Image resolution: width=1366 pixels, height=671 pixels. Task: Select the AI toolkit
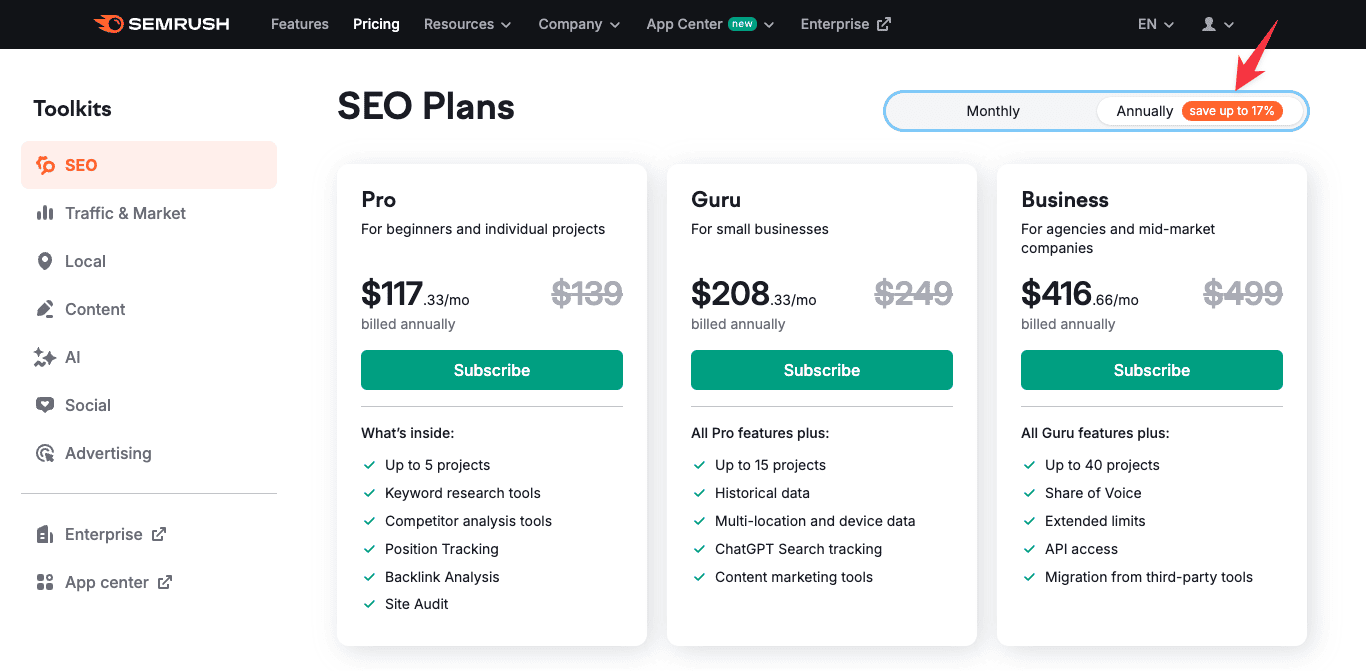(149, 357)
